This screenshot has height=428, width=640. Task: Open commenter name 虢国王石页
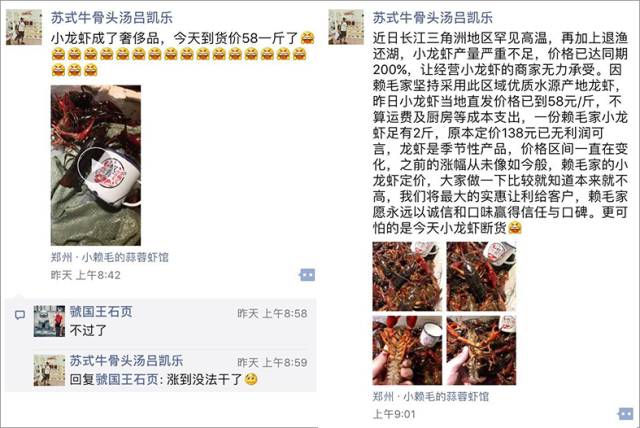[x=101, y=312]
